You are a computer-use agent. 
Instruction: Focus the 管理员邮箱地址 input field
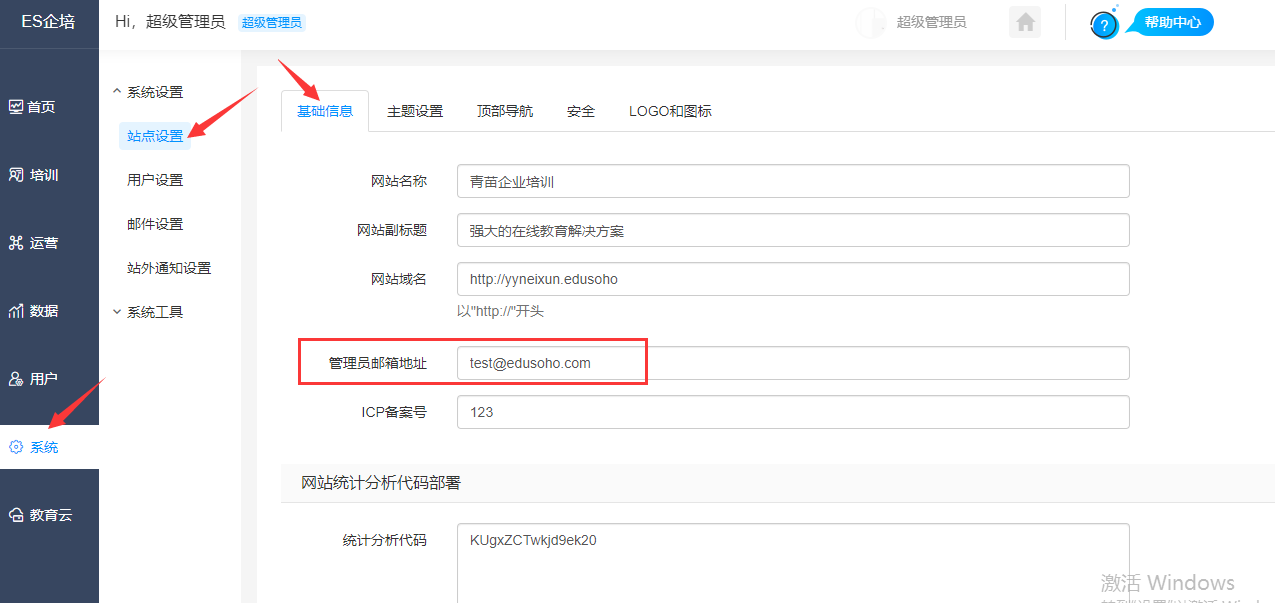click(793, 363)
